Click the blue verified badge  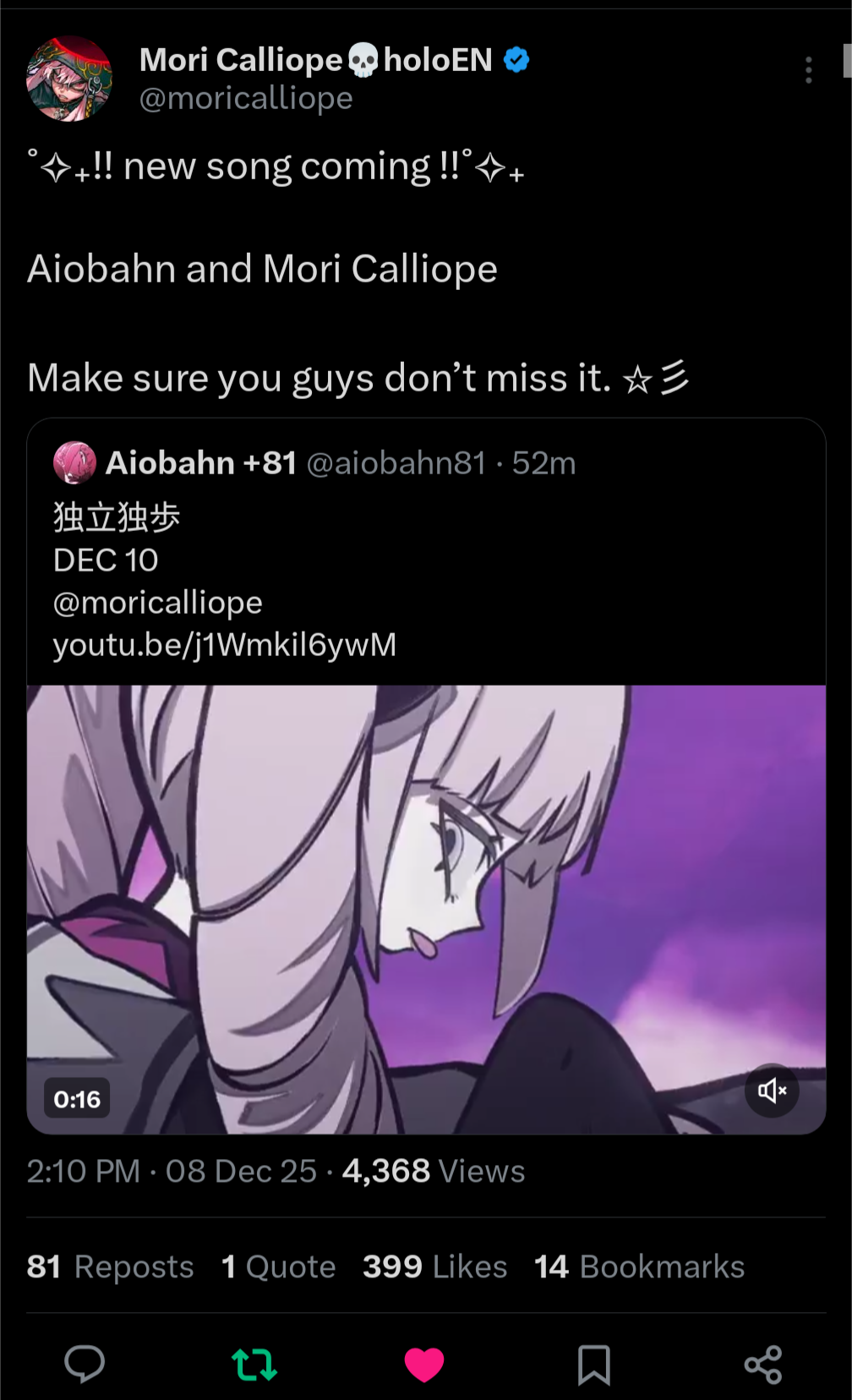516,60
